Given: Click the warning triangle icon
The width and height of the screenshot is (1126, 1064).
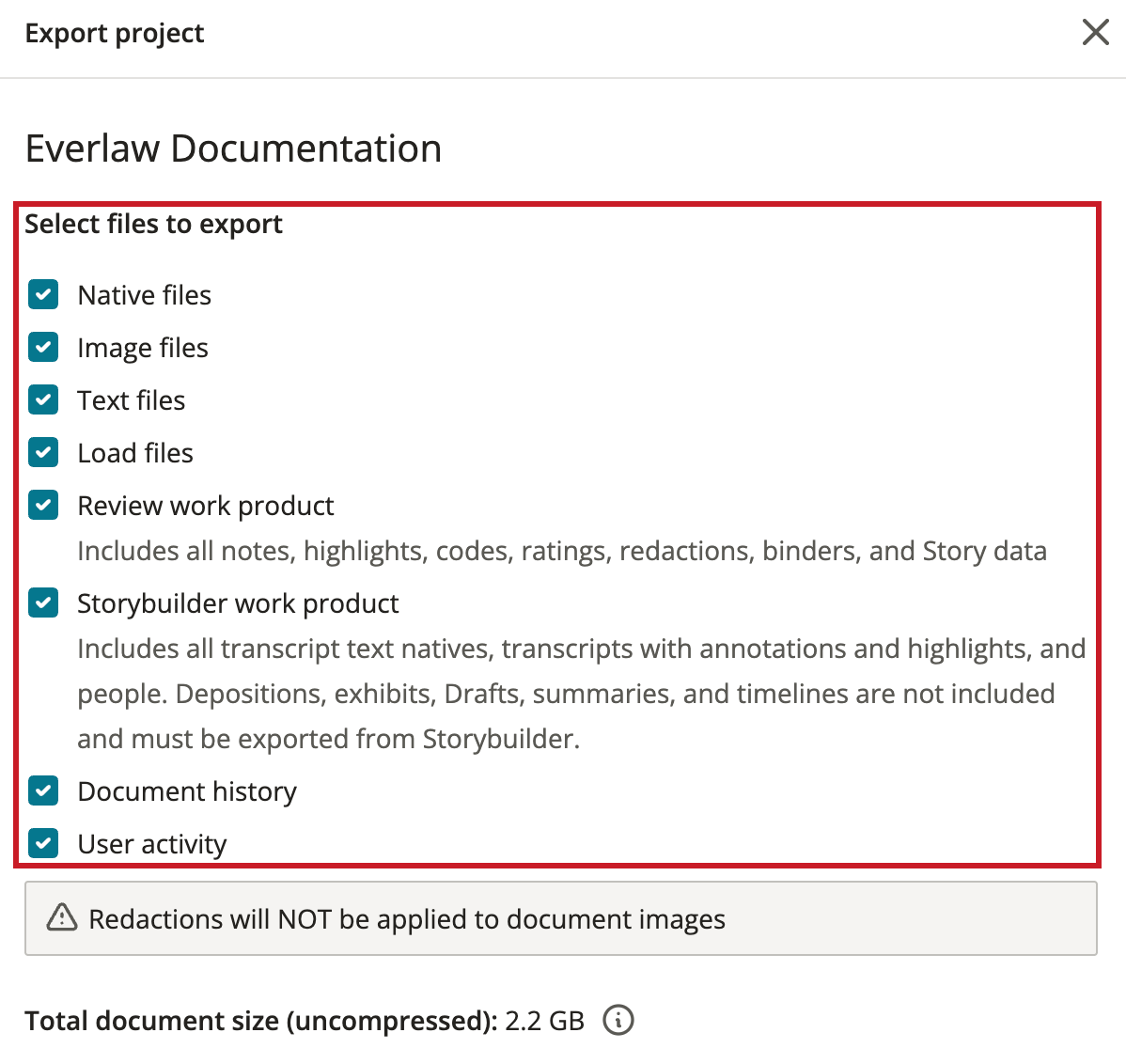Looking at the screenshot, I should click(x=62, y=917).
